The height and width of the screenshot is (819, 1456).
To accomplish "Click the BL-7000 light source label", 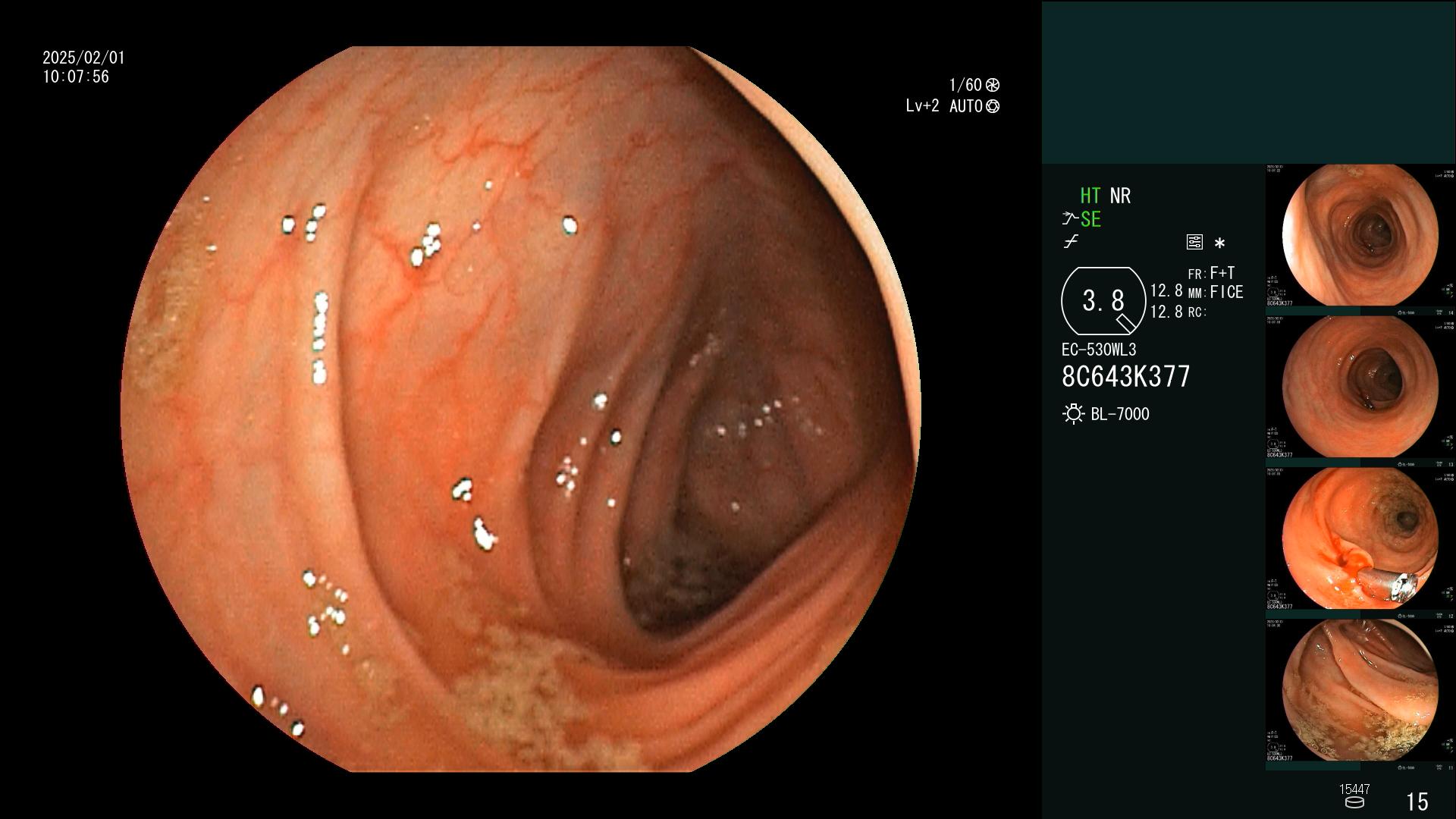I will [x=1120, y=414].
